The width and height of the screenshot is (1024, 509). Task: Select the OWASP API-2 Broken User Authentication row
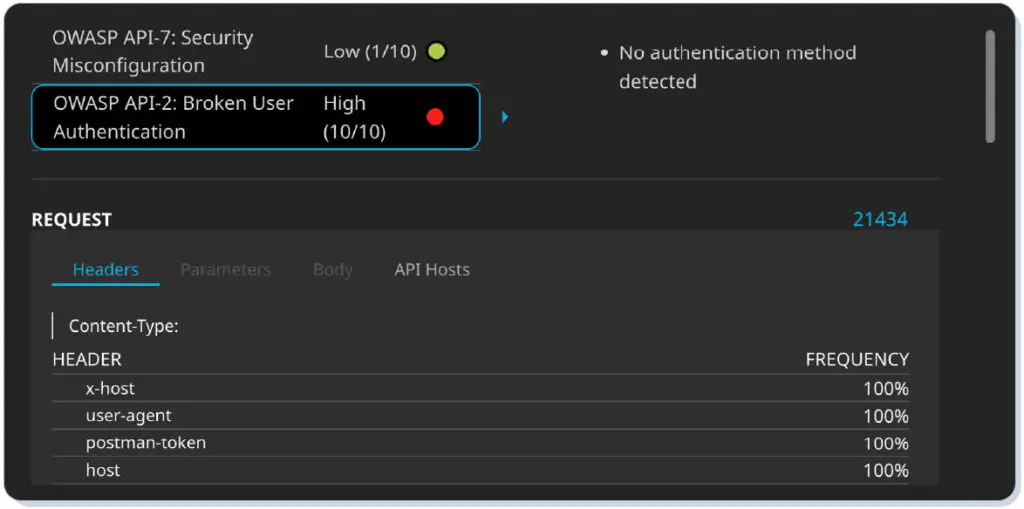click(256, 117)
